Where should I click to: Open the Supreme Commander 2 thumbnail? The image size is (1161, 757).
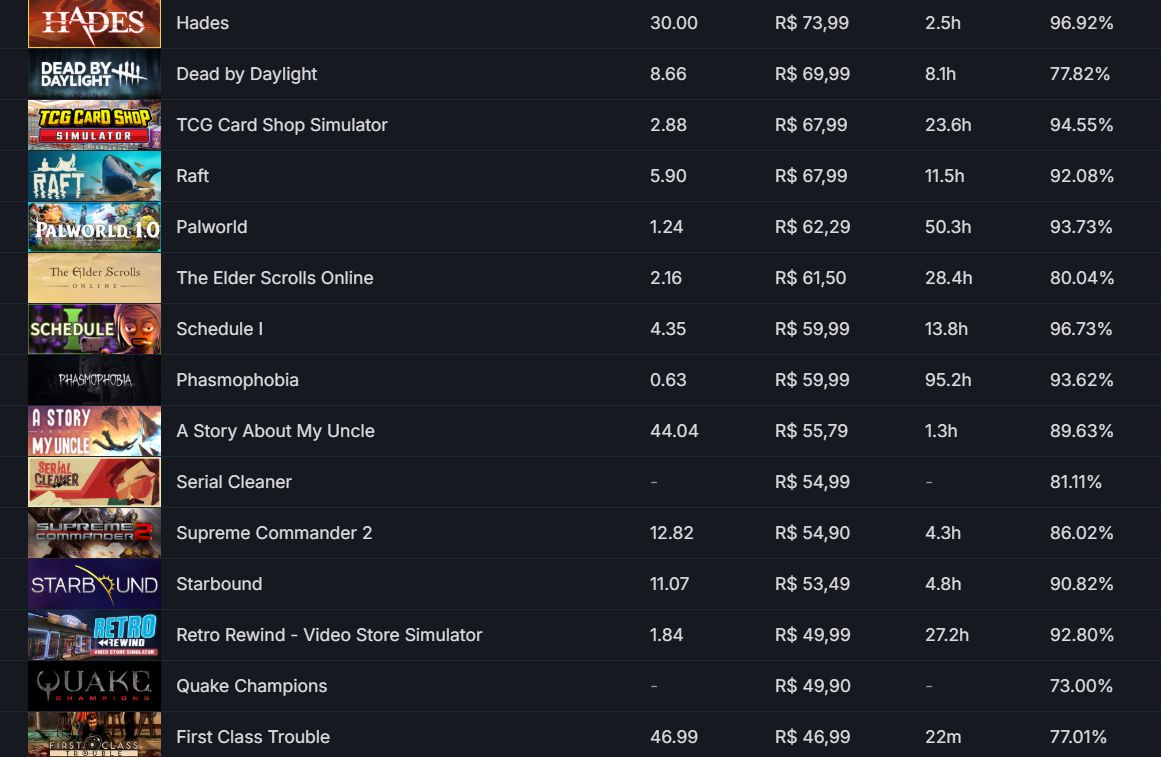point(94,533)
